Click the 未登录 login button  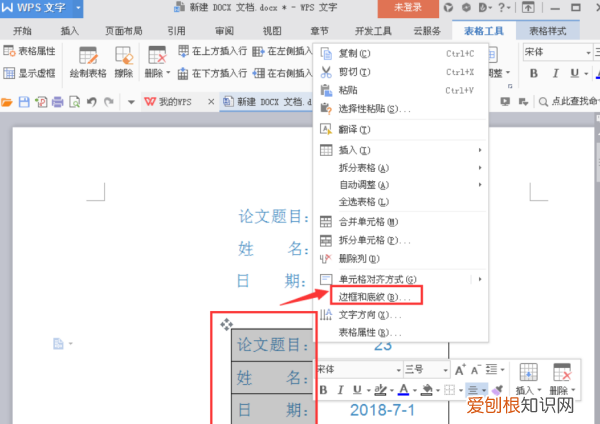click(x=408, y=8)
